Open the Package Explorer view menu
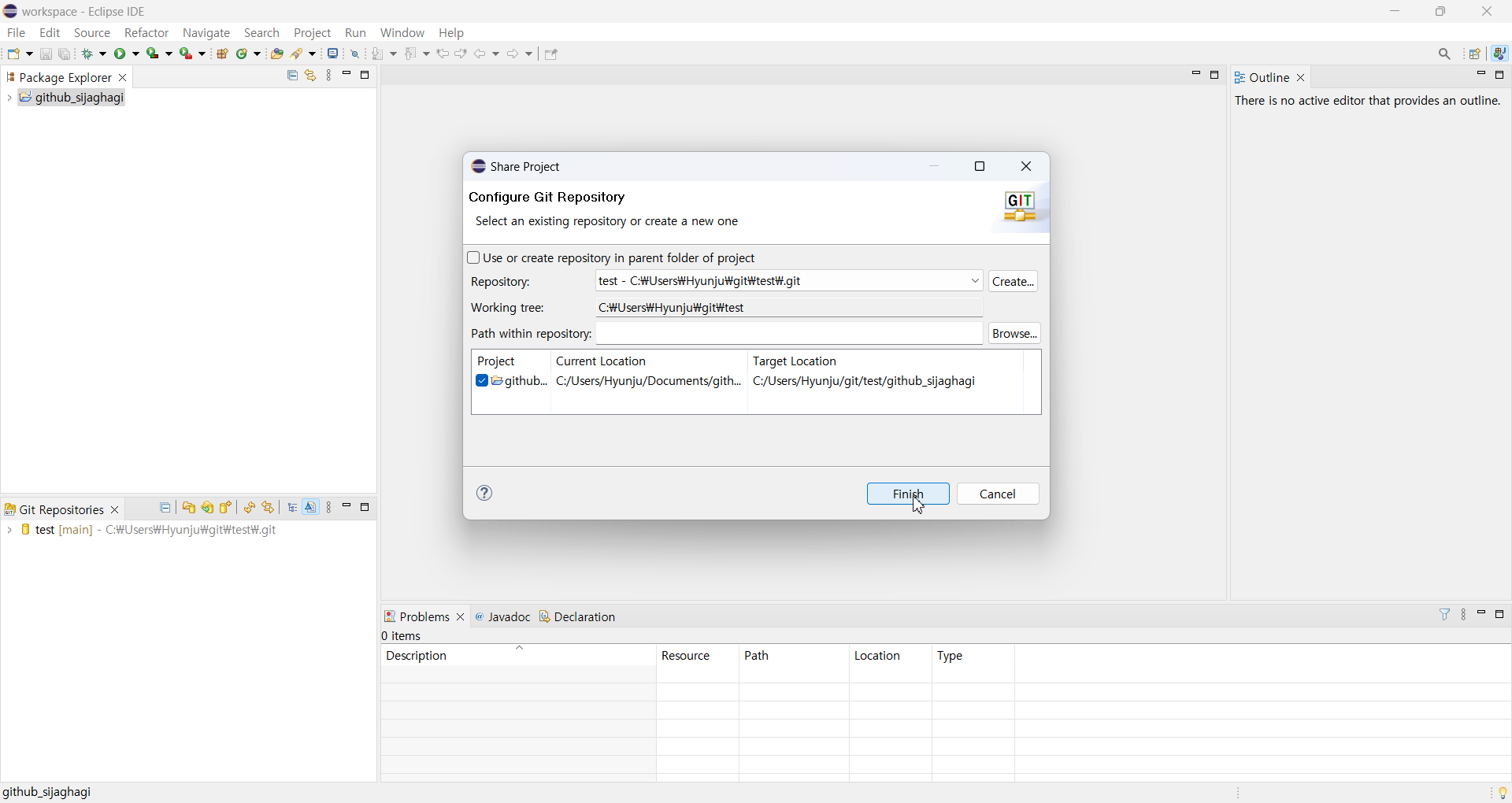This screenshot has height=803, width=1512. coord(329,76)
